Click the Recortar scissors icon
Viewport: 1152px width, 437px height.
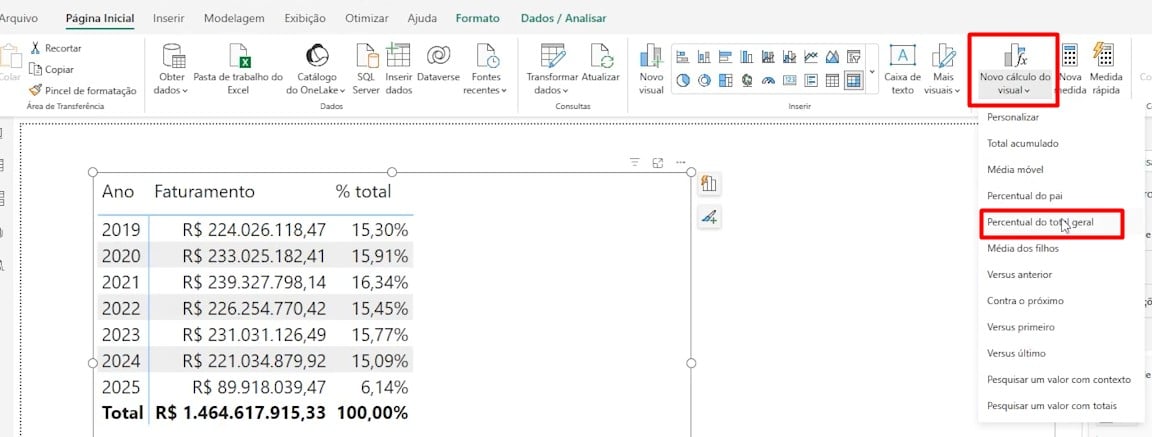point(35,48)
